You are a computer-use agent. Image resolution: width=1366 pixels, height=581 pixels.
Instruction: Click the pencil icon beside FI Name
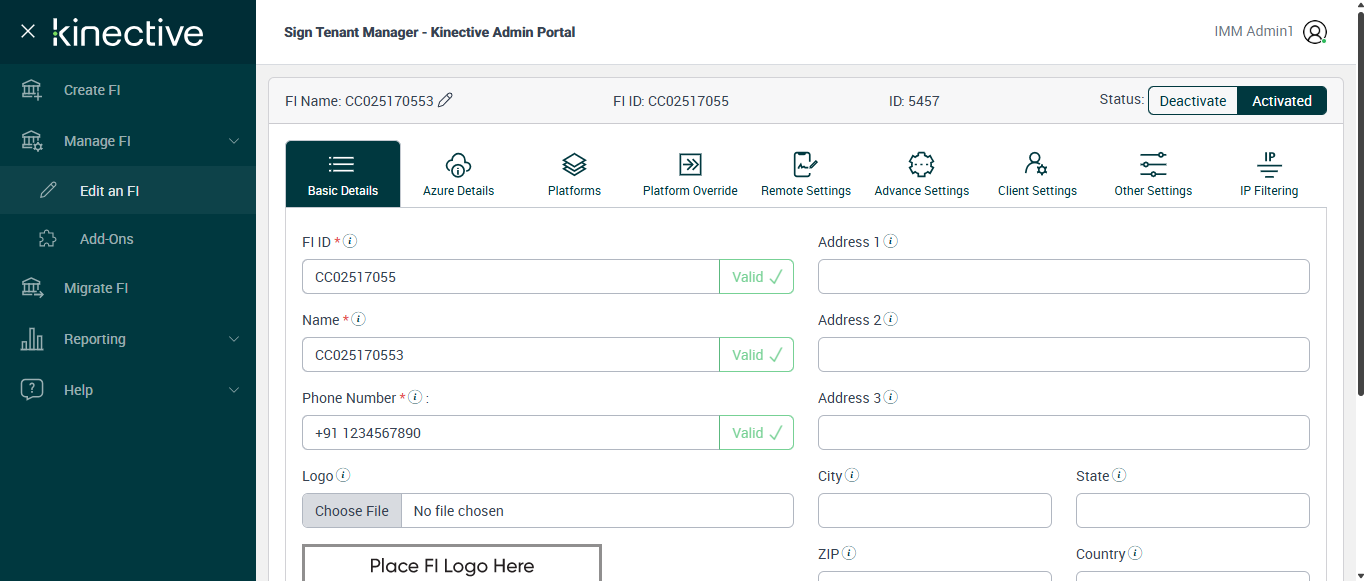click(446, 100)
